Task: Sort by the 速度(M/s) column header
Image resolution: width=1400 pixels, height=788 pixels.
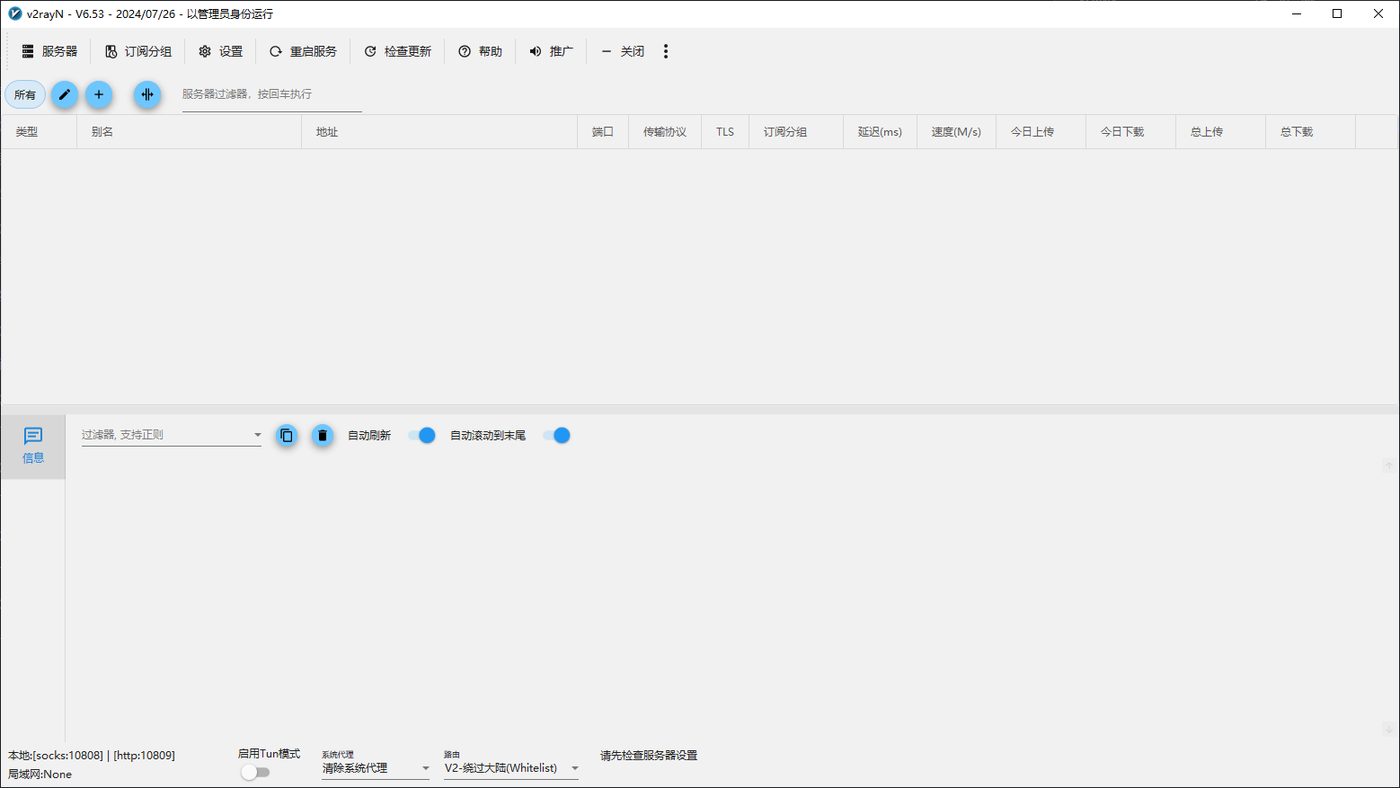Action: [x=956, y=132]
